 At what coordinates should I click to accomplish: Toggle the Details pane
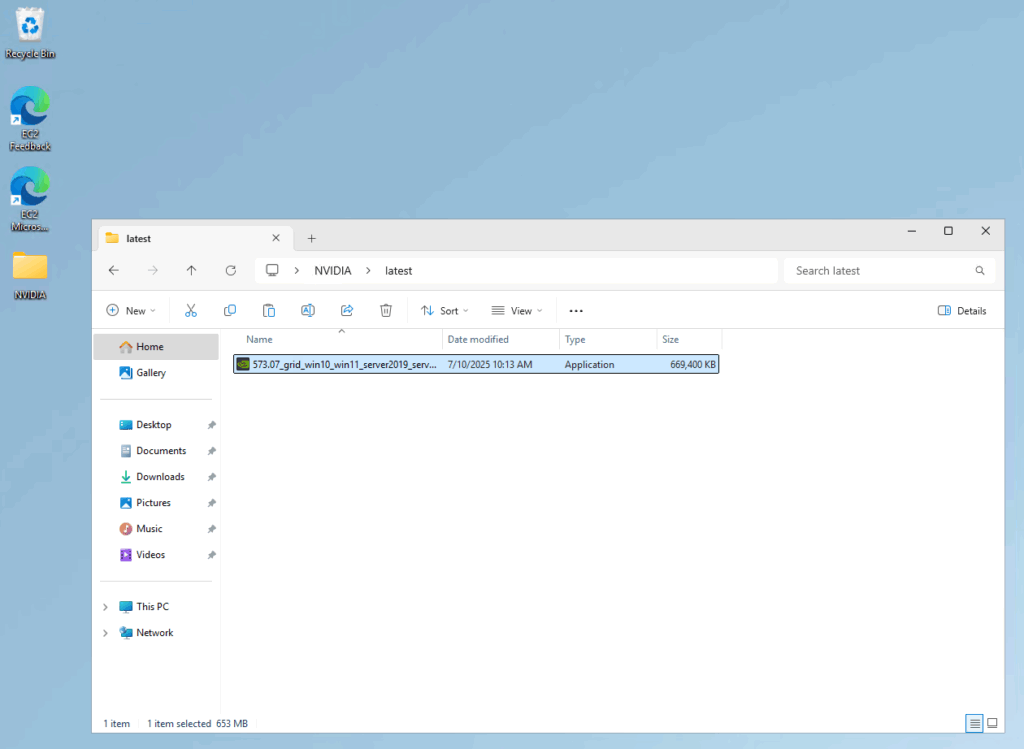pyautogui.click(x=962, y=311)
